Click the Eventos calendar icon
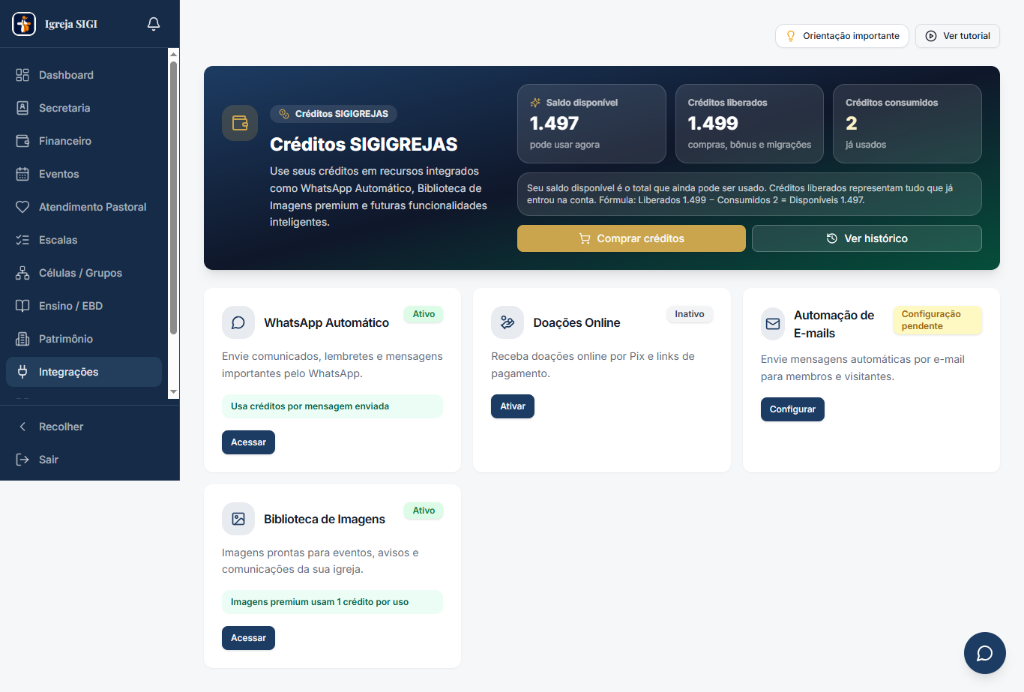 pyautogui.click(x=22, y=174)
